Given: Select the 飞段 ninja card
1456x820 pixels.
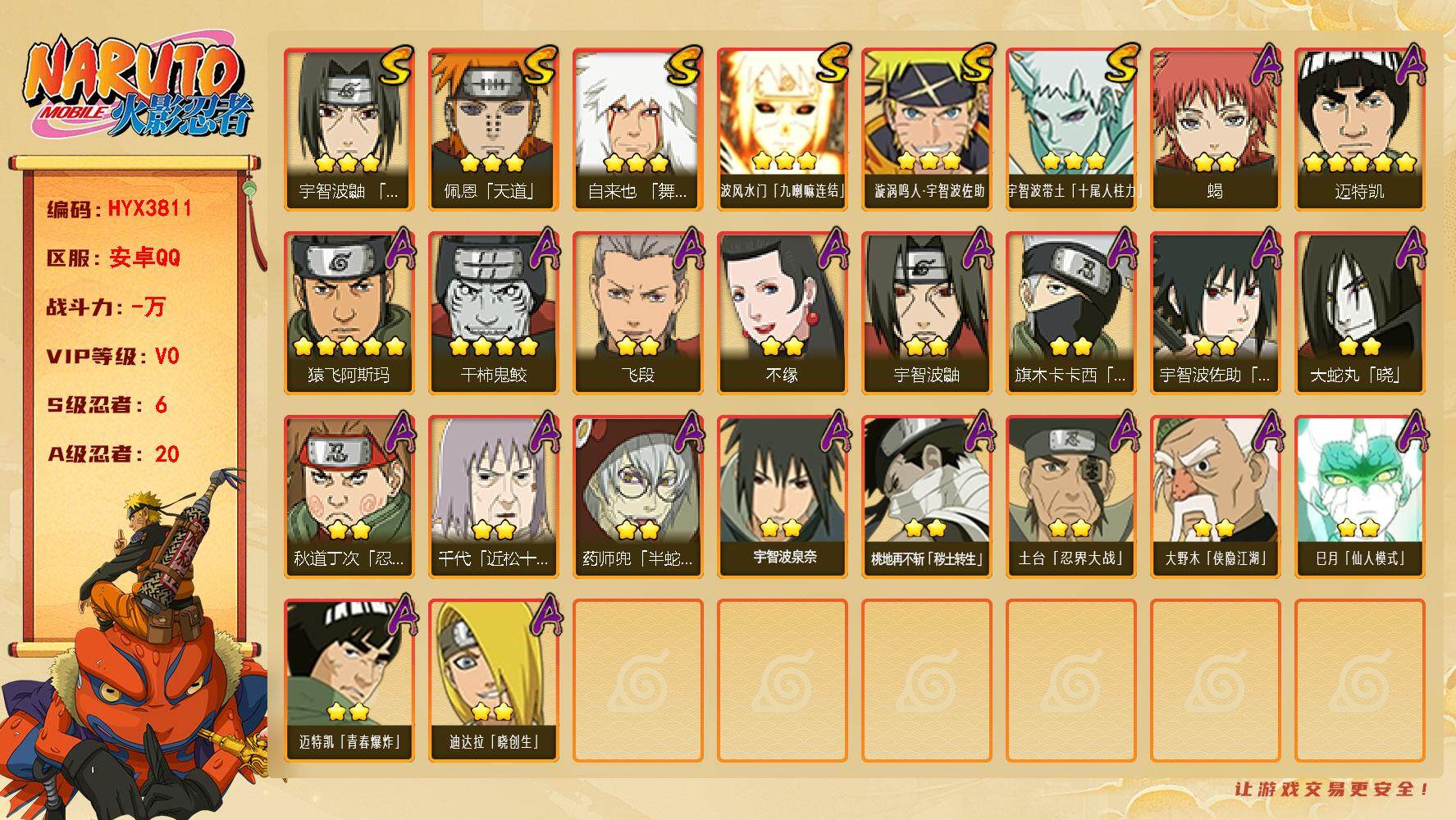Looking at the screenshot, I should click(x=637, y=313).
